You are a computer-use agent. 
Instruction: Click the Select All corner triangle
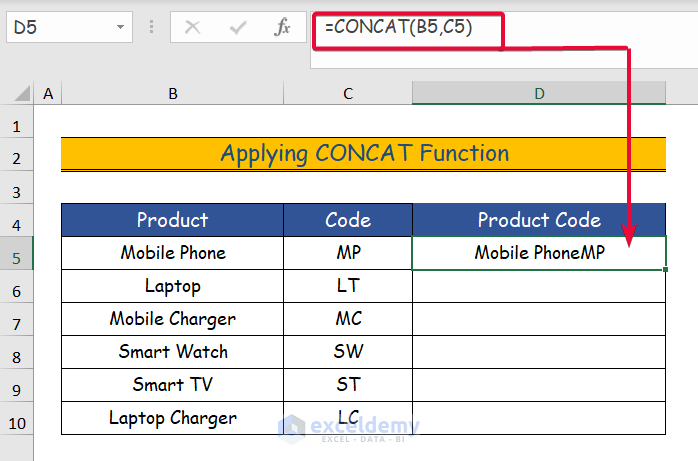coord(17,94)
